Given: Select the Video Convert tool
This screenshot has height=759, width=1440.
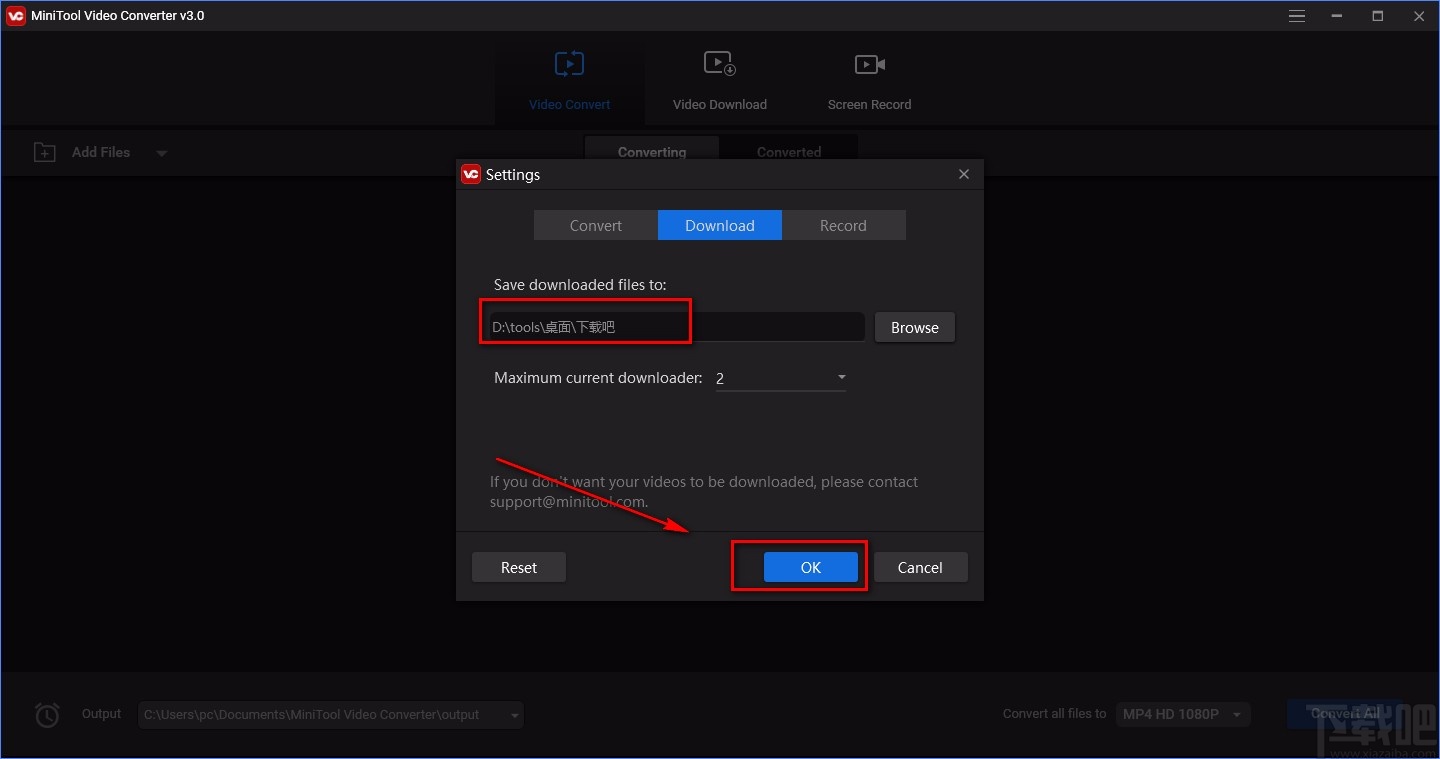Looking at the screenshot, I should (x=569, y=80).
